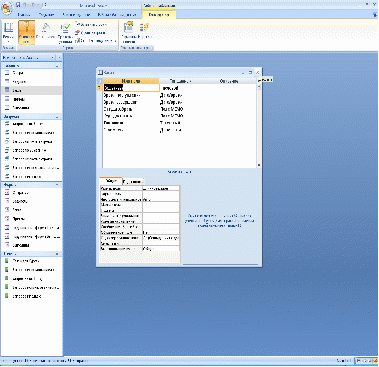379x367 pixels.
Task: Click the design grid scrollbar down arrow
Action: [x=259, y=165]
